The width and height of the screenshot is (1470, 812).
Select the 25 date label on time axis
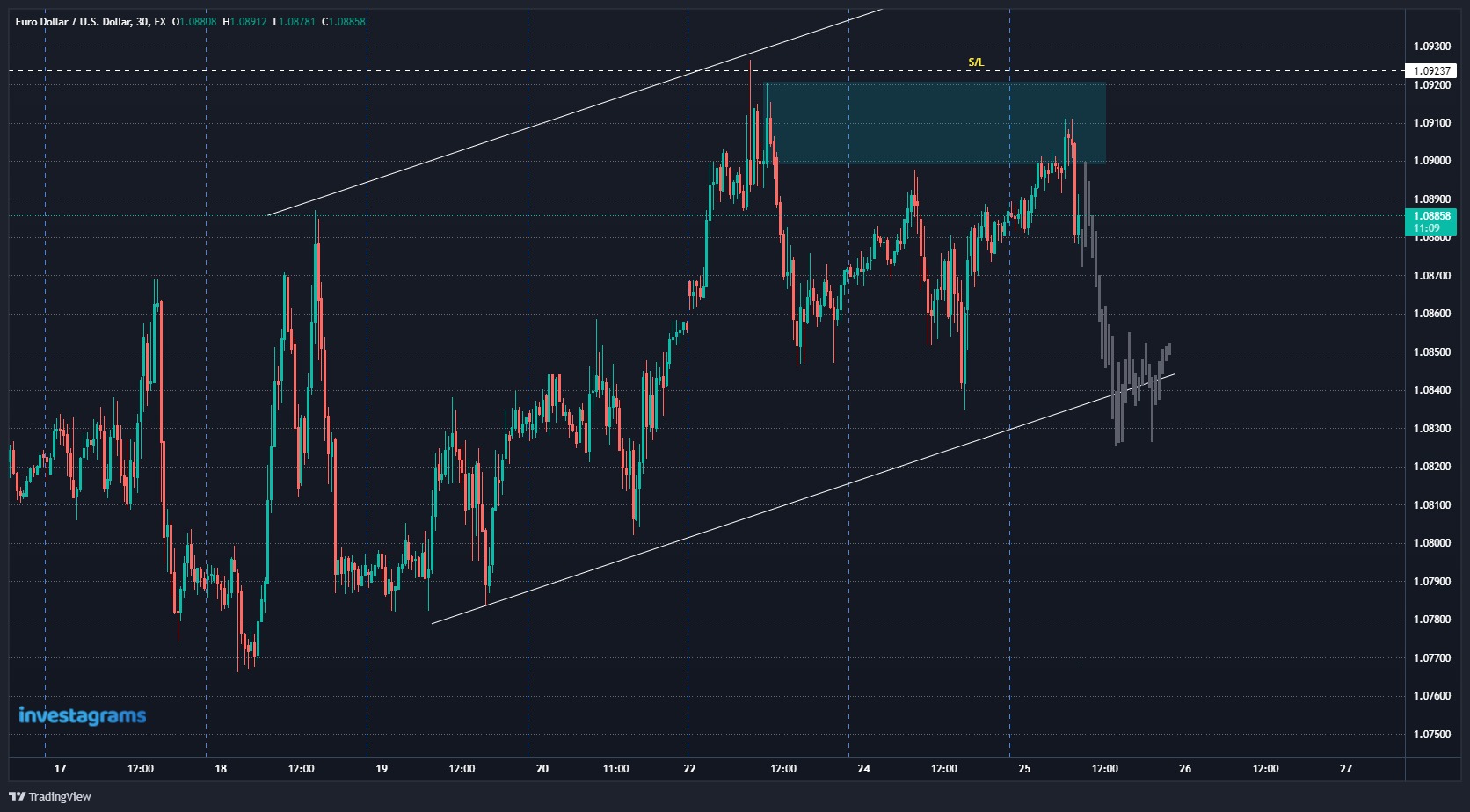(x=1023, y=768)
